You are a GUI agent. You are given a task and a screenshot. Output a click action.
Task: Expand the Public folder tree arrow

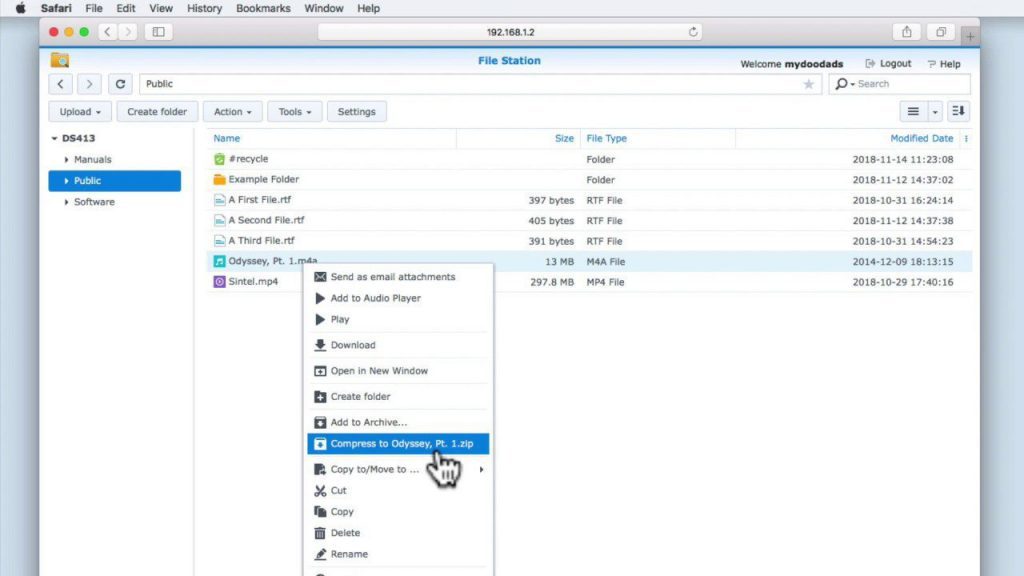point(67,181)
